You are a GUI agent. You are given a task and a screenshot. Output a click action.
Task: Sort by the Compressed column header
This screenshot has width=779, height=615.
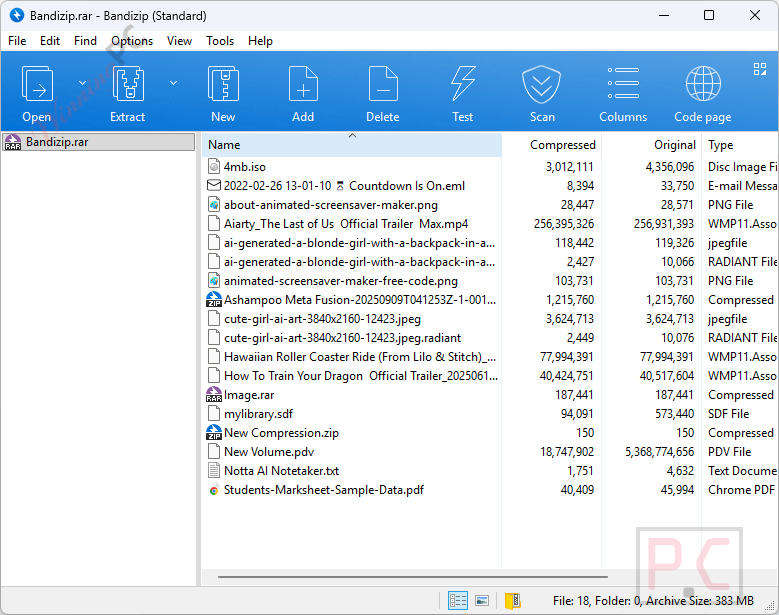tap(551, 145)
